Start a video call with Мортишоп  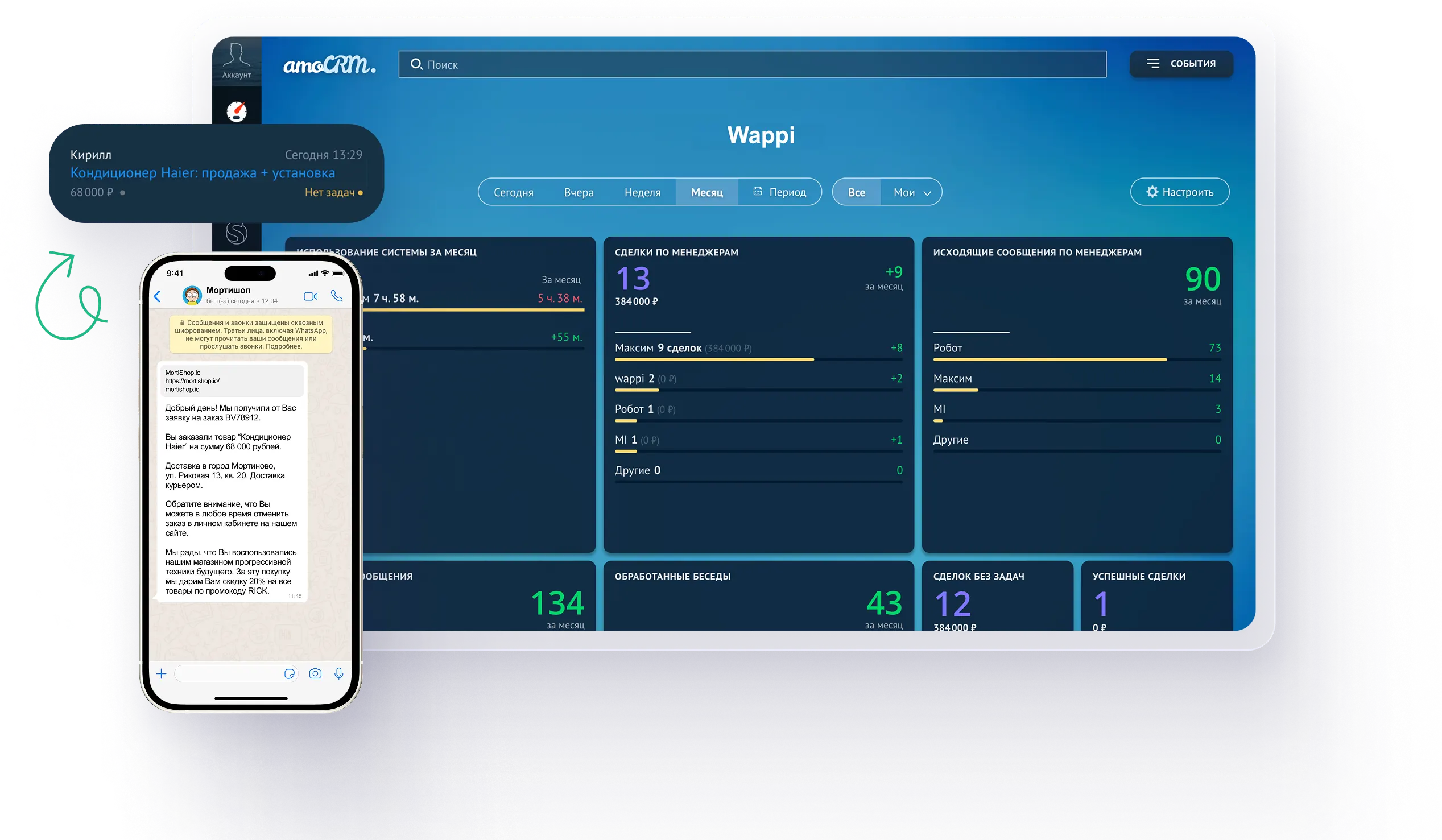311,296
